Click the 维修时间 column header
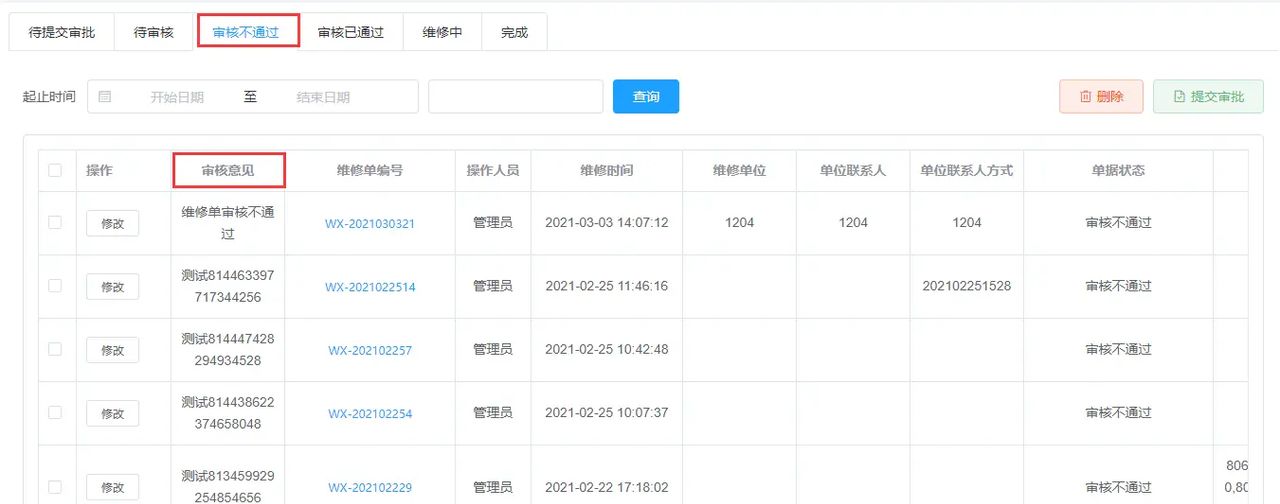 pyautogui.click(x=607, y=171)
